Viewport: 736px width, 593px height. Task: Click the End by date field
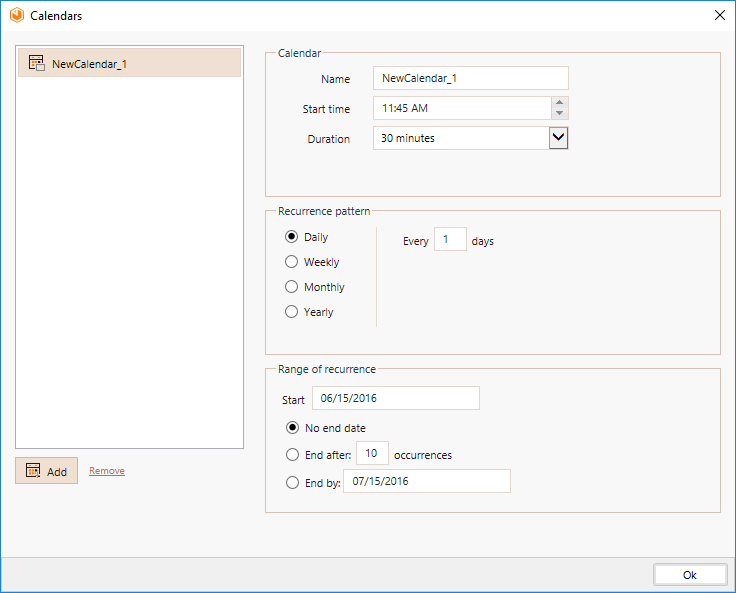tap(427, 481)
